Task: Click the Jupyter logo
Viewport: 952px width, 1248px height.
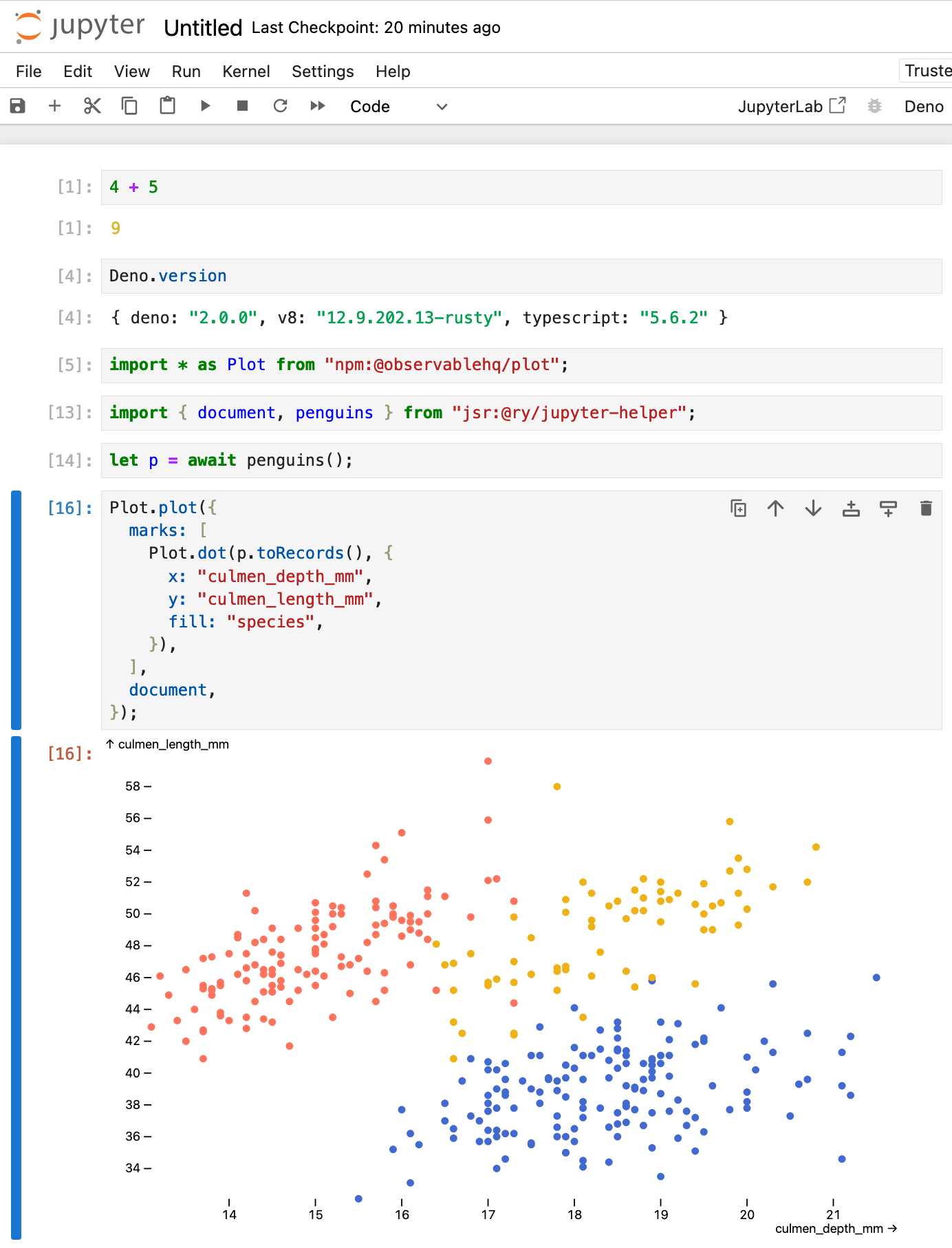Action: [80, 27]
